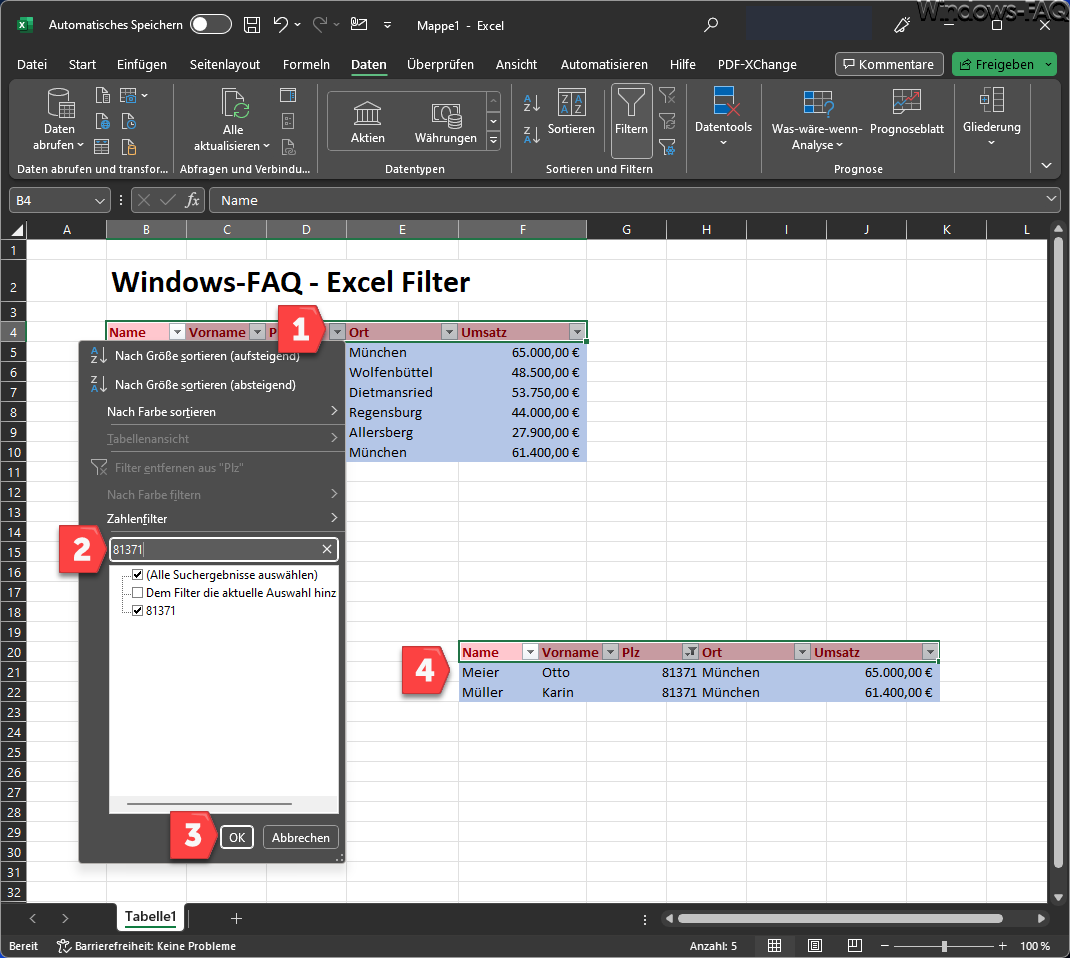This screenshot has height=958, width=1070.
Task: Confirm the filter with OK
Action: 237,837
